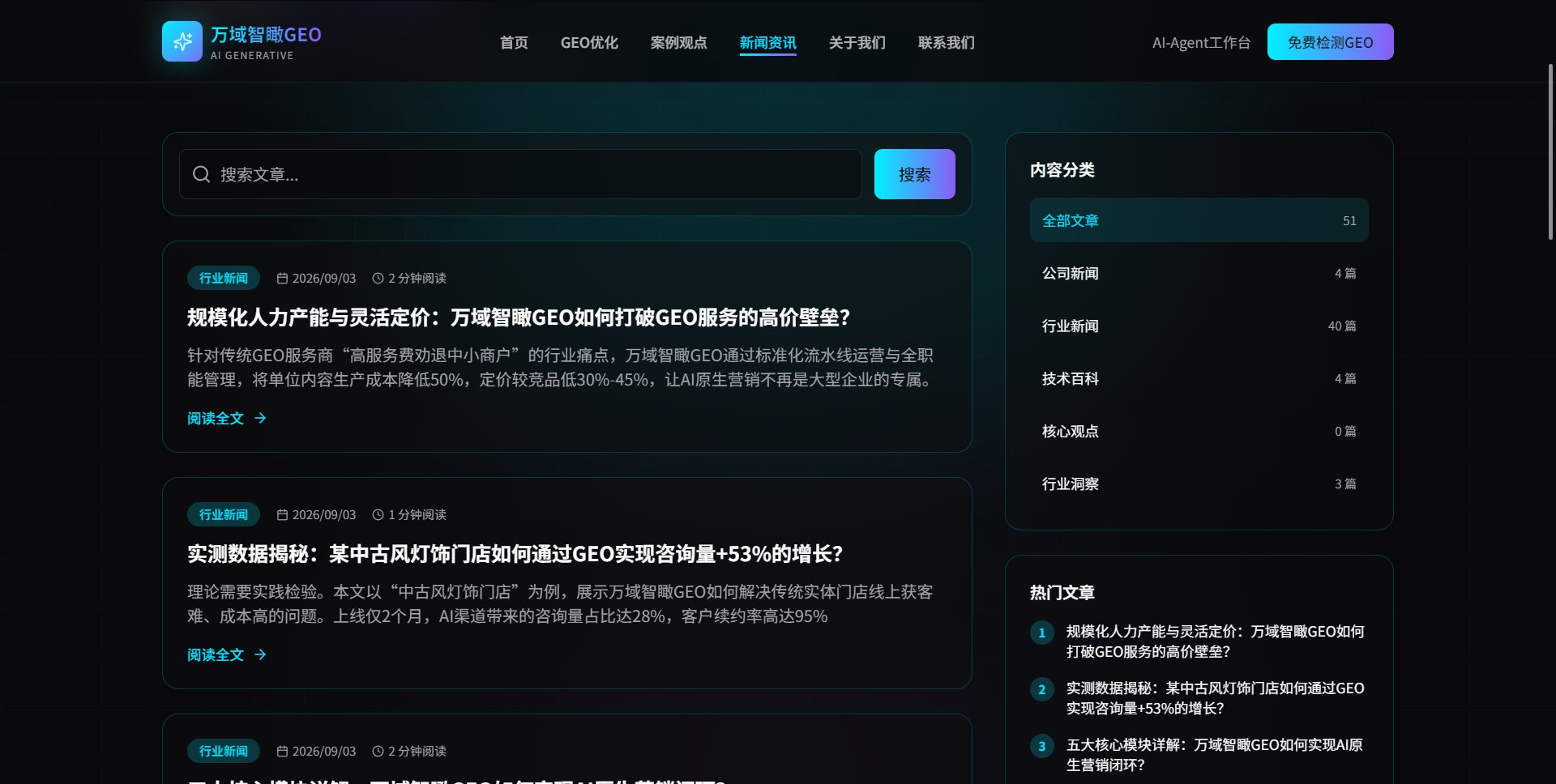Click clock icon beside 1 分钟阅读
The width and height of the screenshot is (1556, 784).
click(x=378, y=514)
